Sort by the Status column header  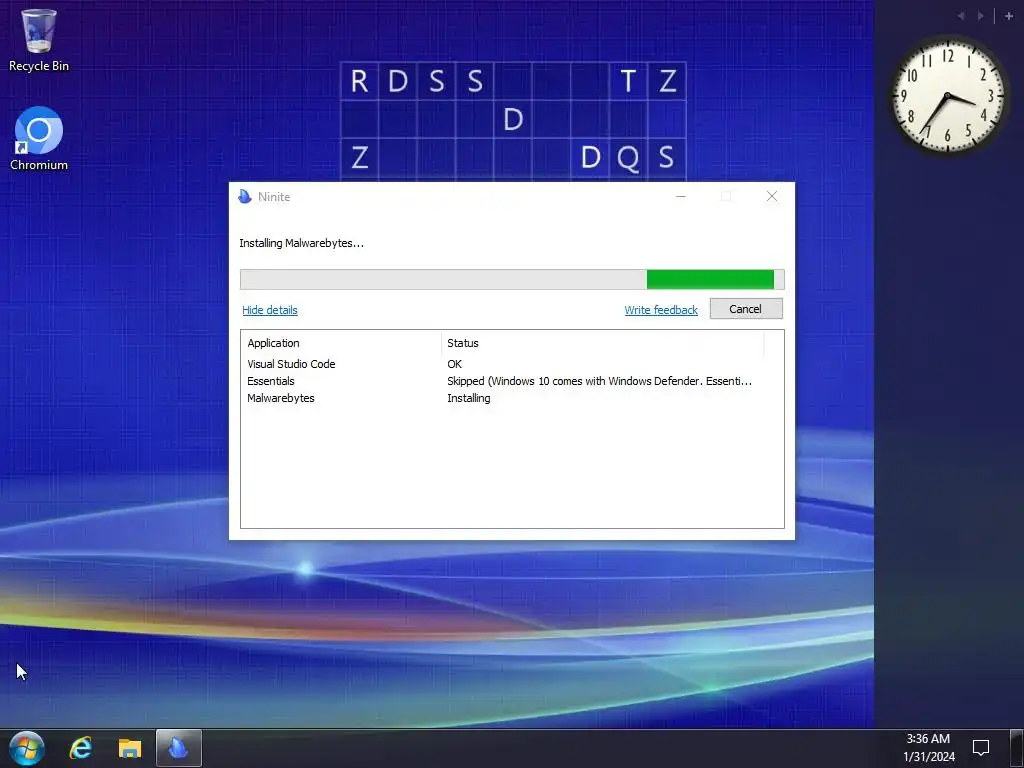602,343
